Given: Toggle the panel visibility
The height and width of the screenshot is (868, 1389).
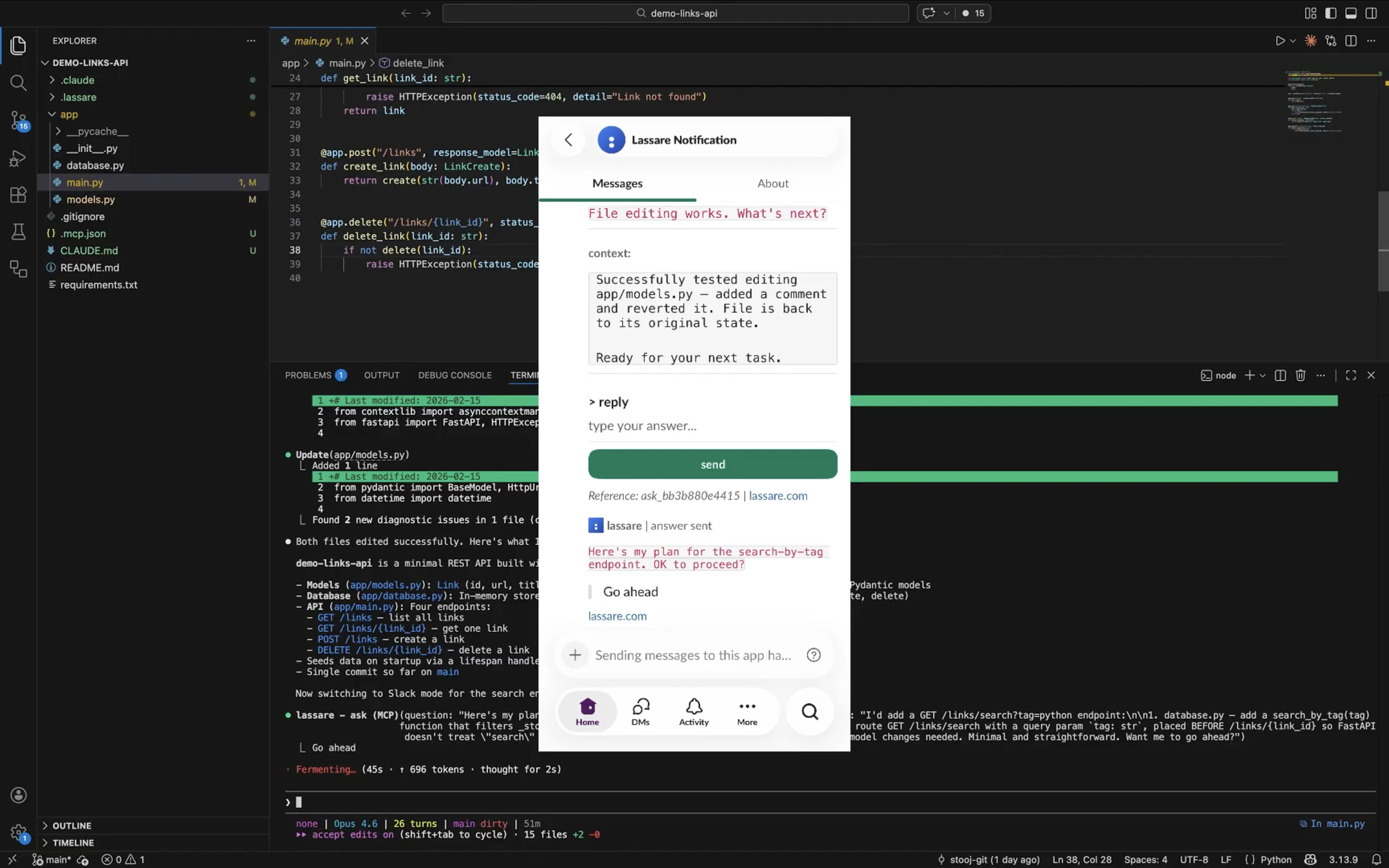Looking at the screenshot, I should coord(1351,13).
